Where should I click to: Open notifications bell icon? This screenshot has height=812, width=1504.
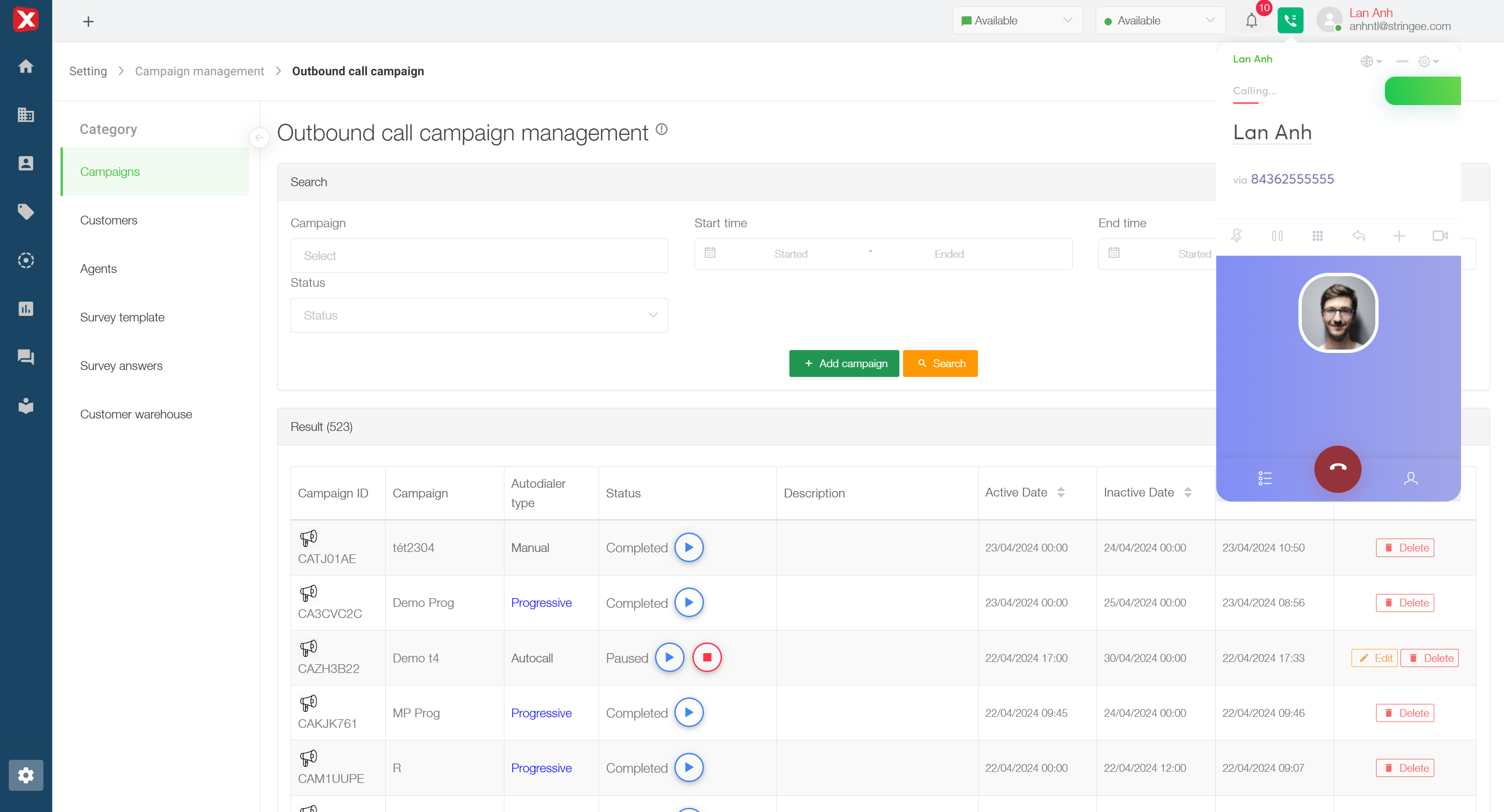tap(1251, 21)
